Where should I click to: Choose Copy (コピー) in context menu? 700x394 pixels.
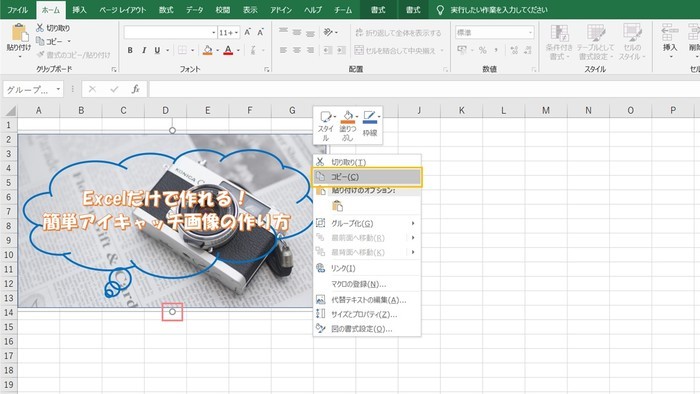point(367,177)
